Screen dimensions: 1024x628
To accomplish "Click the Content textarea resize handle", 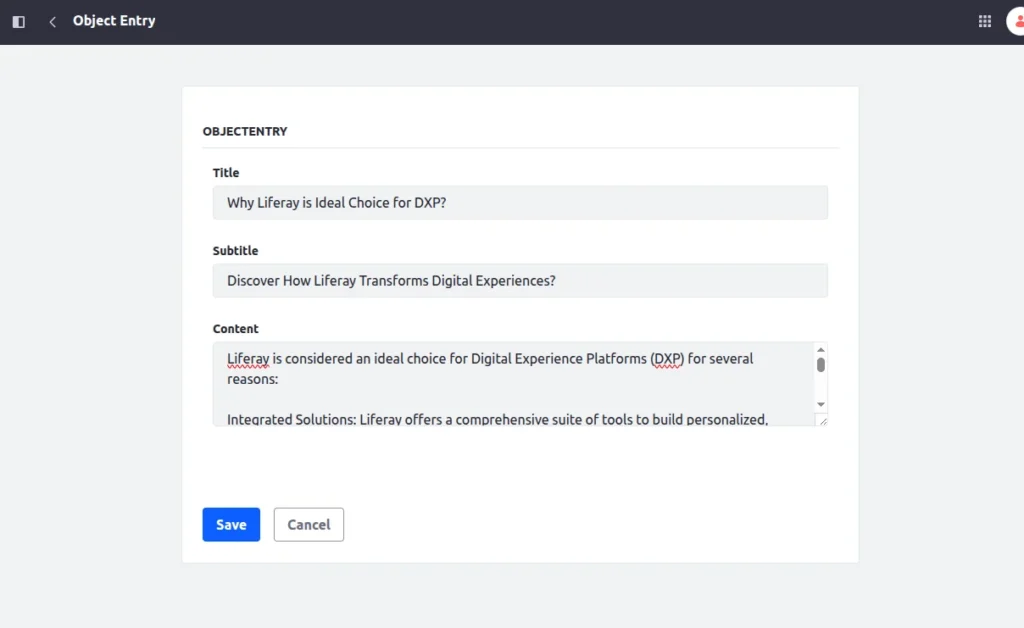I will point(822,421).
